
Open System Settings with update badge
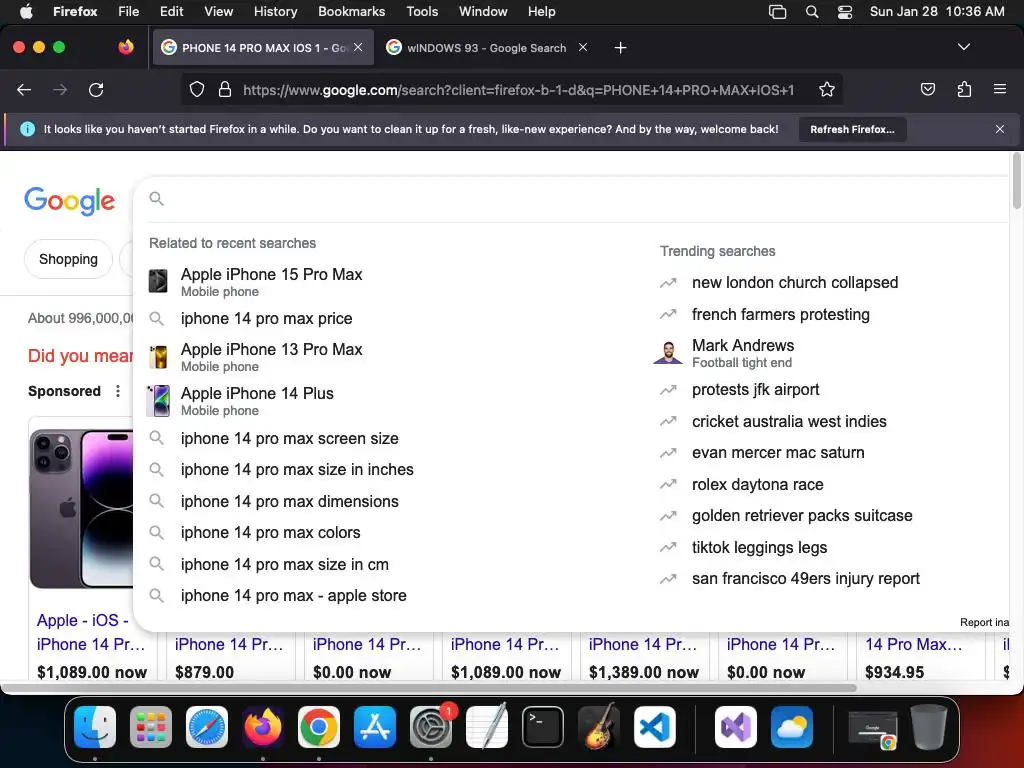(x=431, y=727)
